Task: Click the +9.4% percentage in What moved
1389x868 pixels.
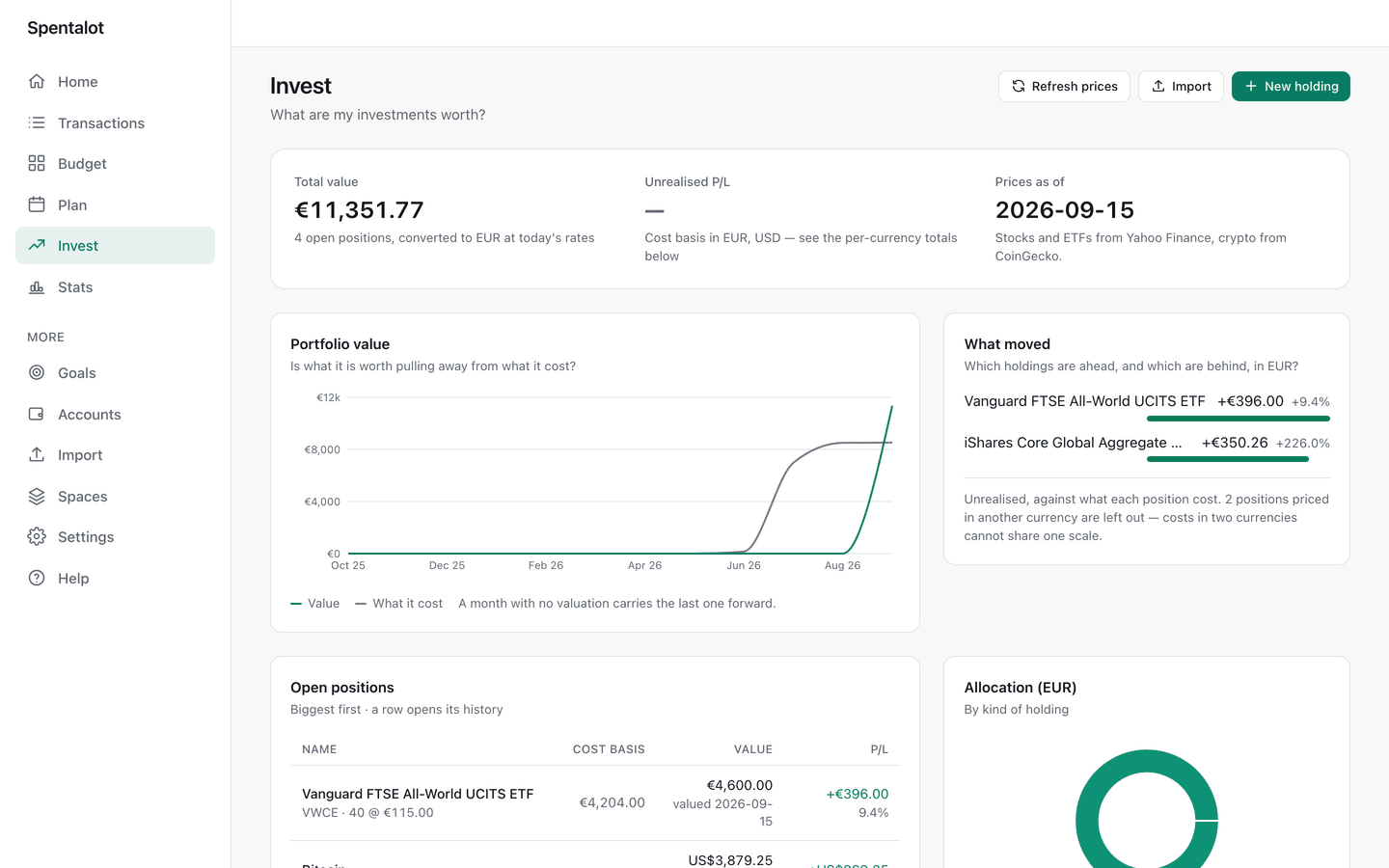Action: pyautogui.click(x=1311, y=402)
